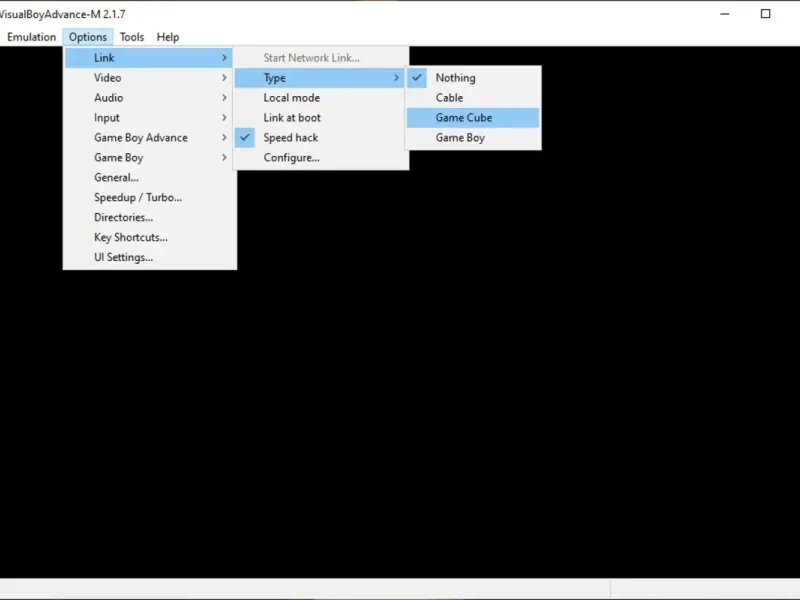Choose Game Boy link type

[473, 137]
